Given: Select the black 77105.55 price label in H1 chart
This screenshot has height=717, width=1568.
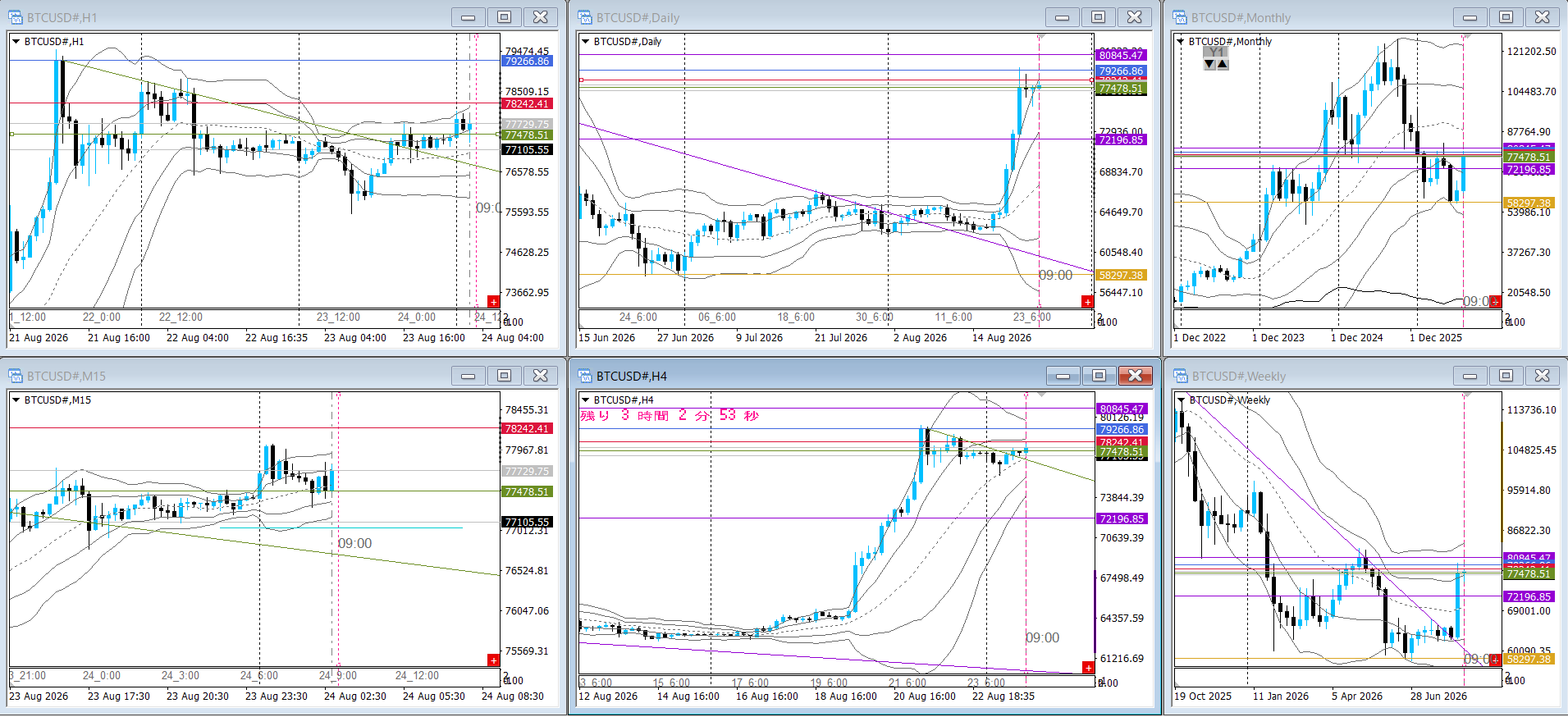Looking at the screenshot, I should [x=527, y=150].
